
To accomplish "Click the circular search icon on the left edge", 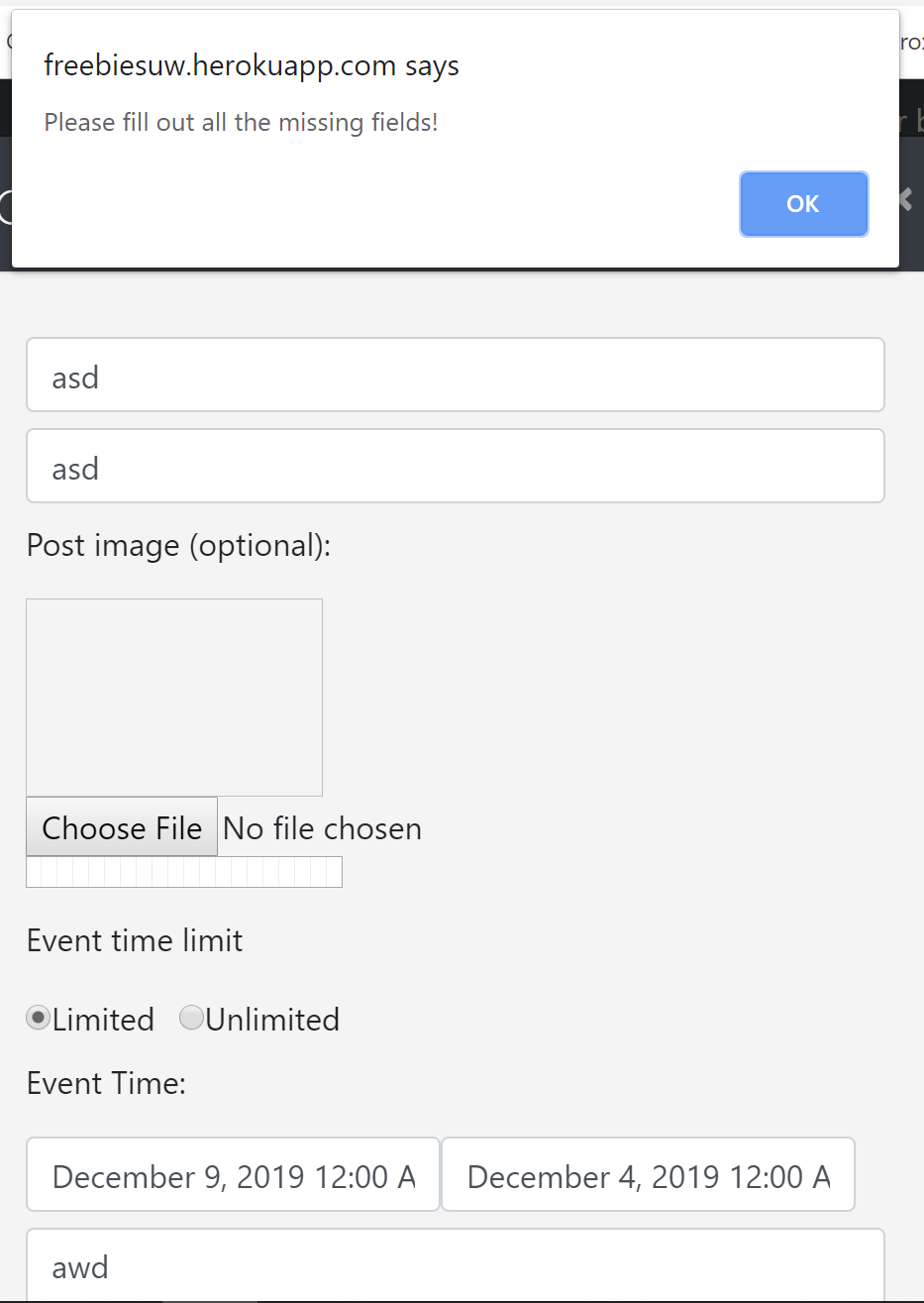I will click(x=5, y=208).
